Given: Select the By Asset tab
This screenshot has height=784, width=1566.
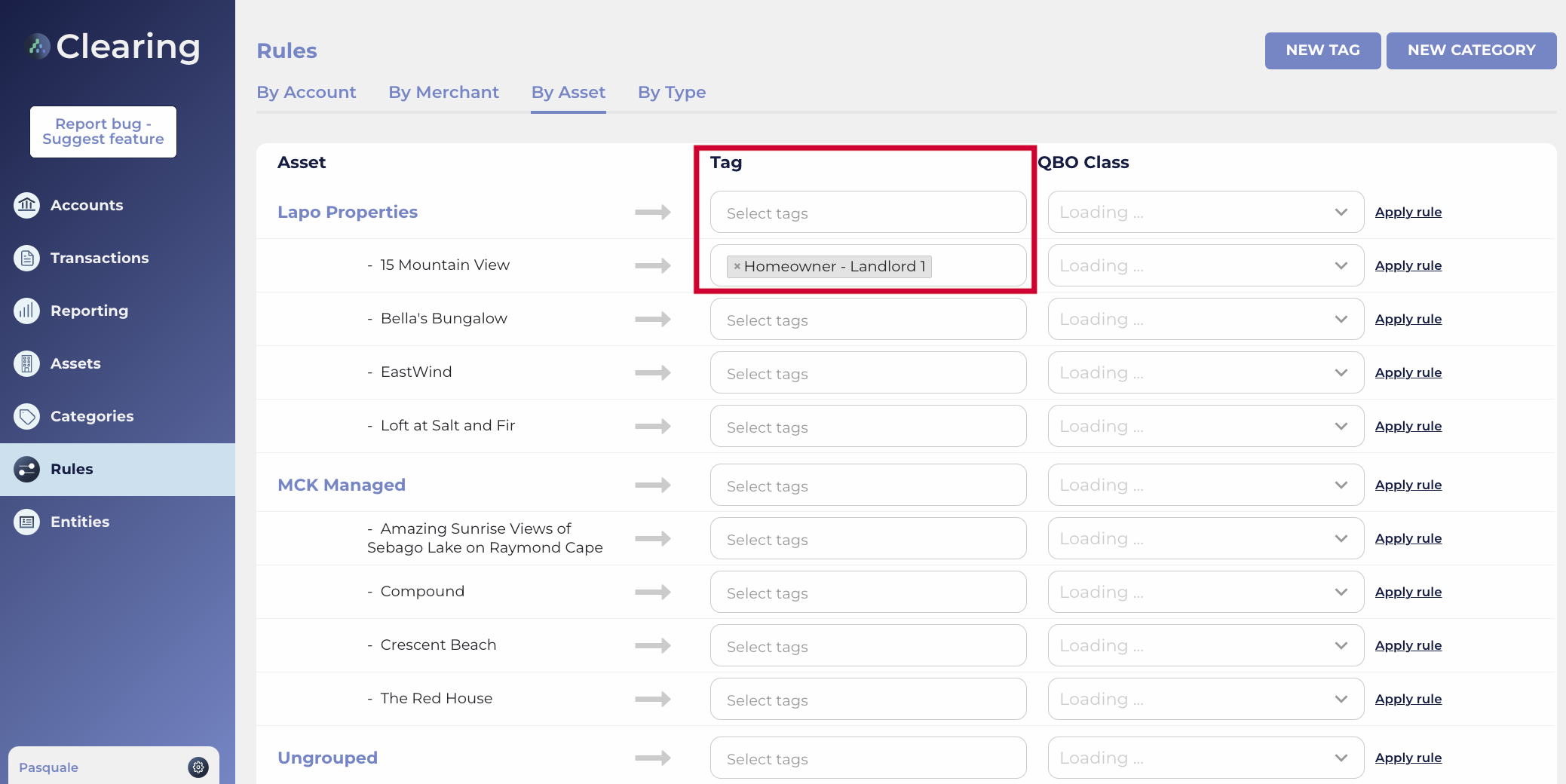Looking at the screenshot, I should click(x=568, y=92).
